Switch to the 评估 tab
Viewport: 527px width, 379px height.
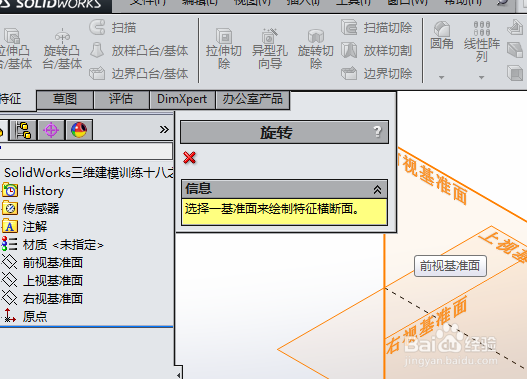click(121, 99)
